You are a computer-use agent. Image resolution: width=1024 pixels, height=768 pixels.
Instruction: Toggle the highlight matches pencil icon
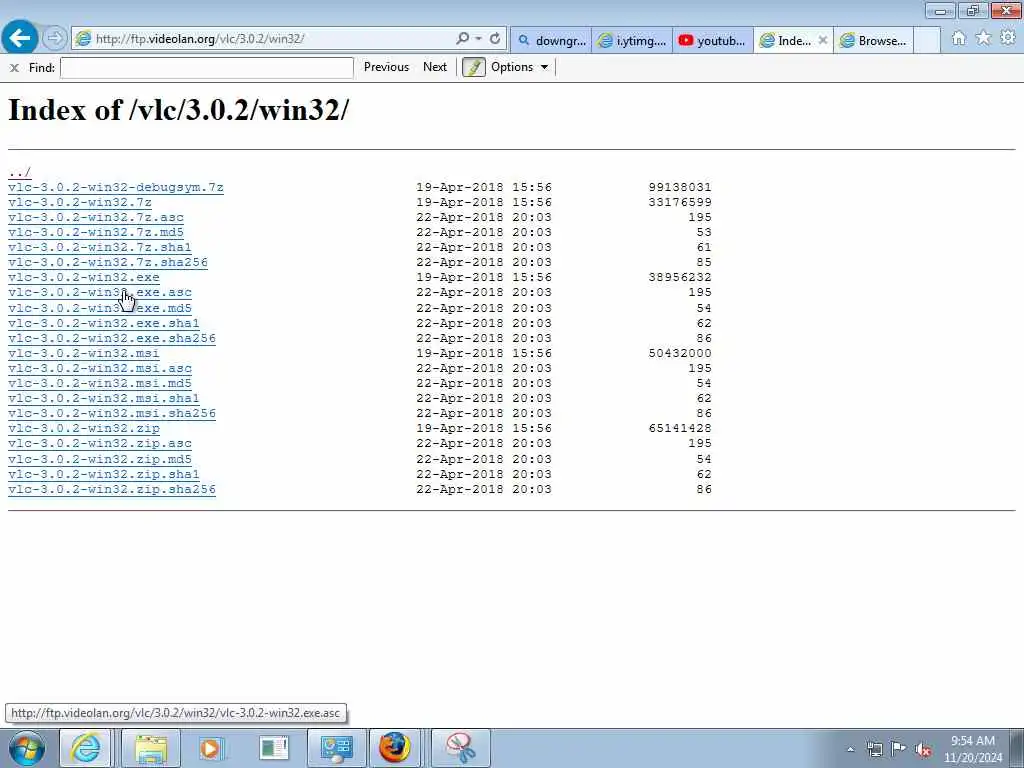coord(474,67)
